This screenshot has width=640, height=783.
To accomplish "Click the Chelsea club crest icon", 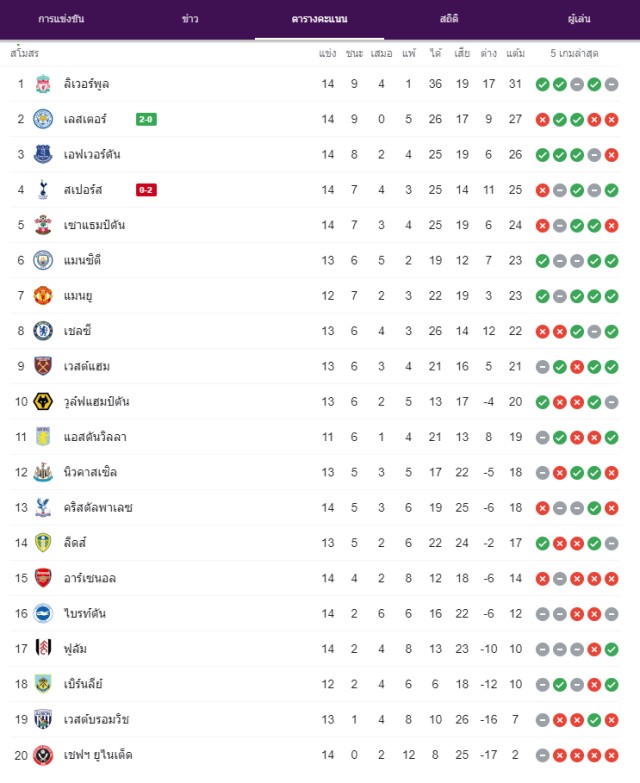I will (x=43, y=331).
